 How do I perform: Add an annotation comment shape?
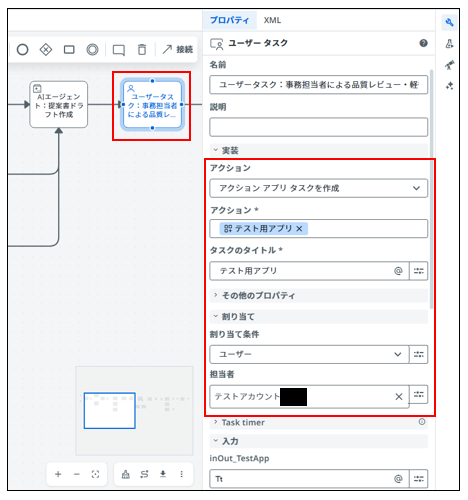click(119, 50)
